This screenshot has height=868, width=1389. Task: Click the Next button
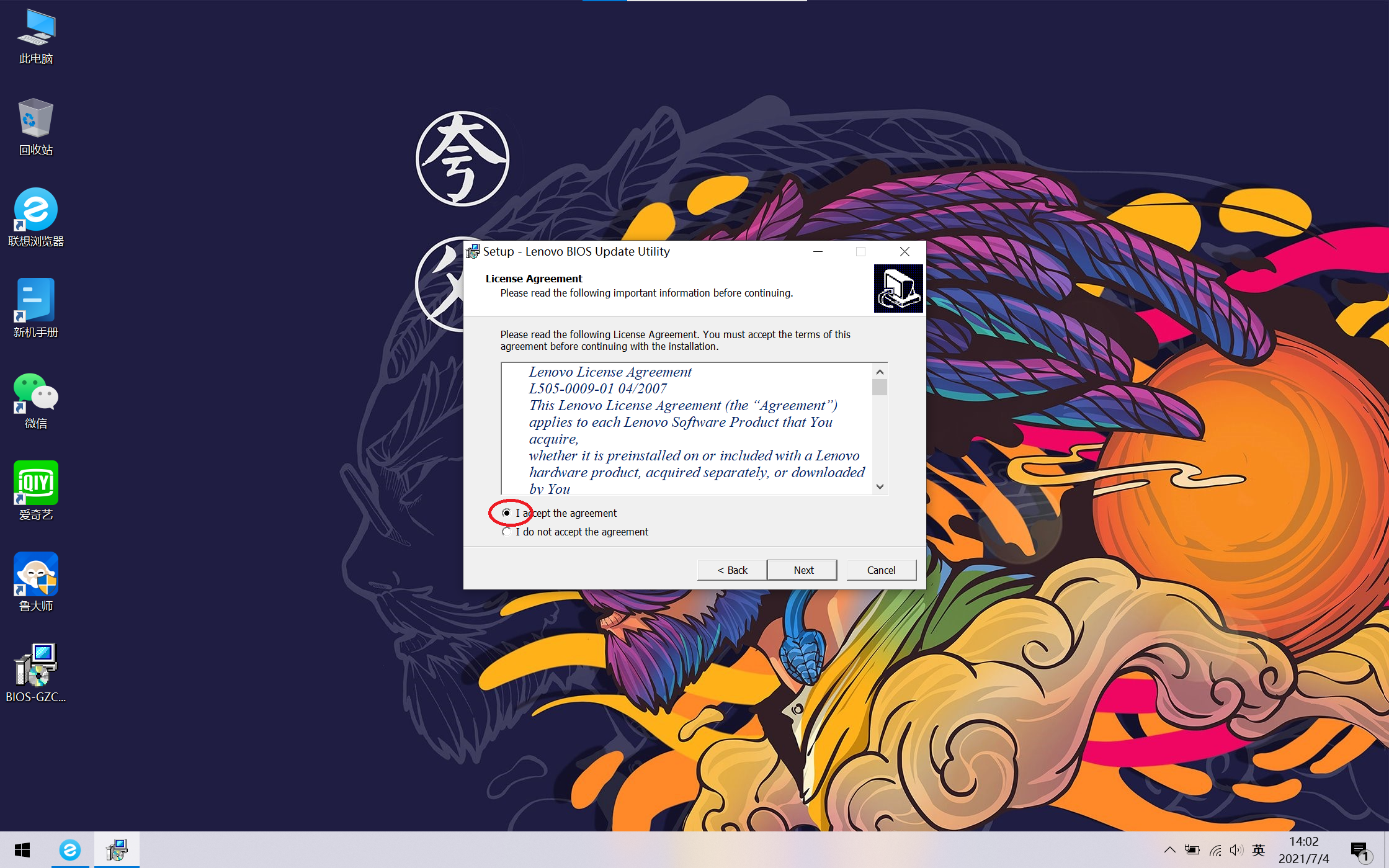(x=802, y=570)
